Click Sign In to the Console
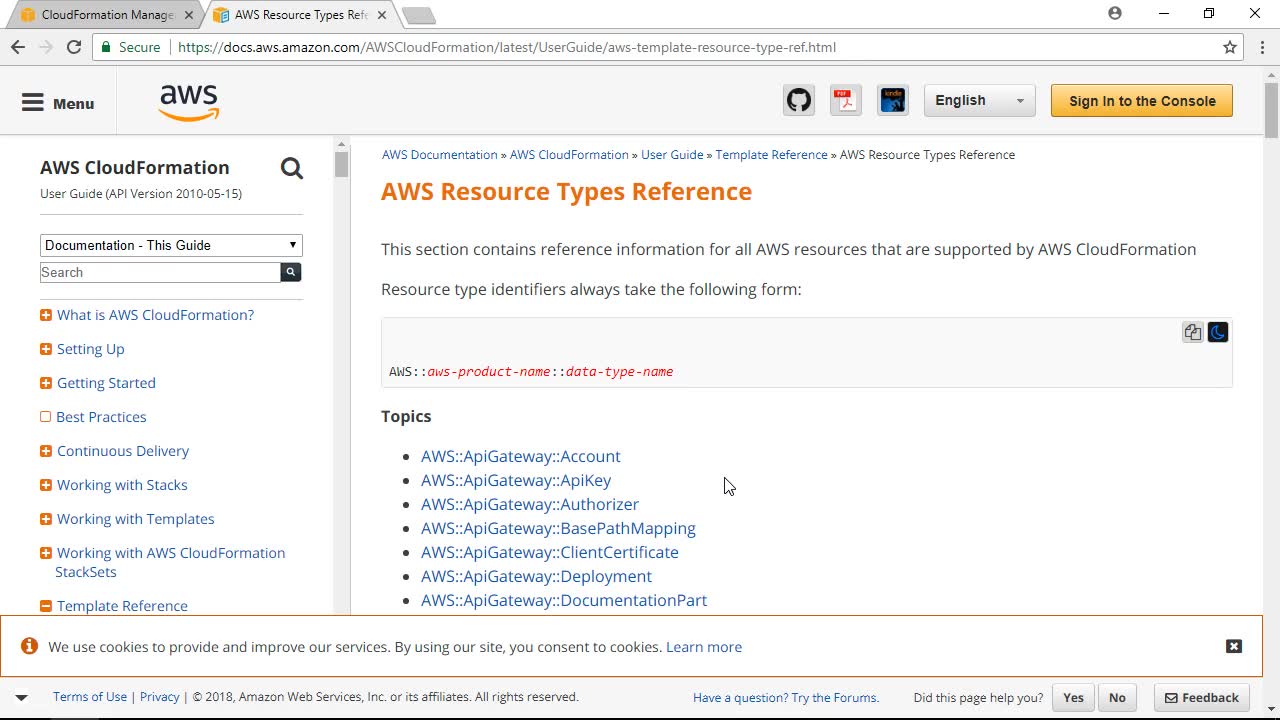This screenshot has height=720, width=1280. (x=1141, y=101)
